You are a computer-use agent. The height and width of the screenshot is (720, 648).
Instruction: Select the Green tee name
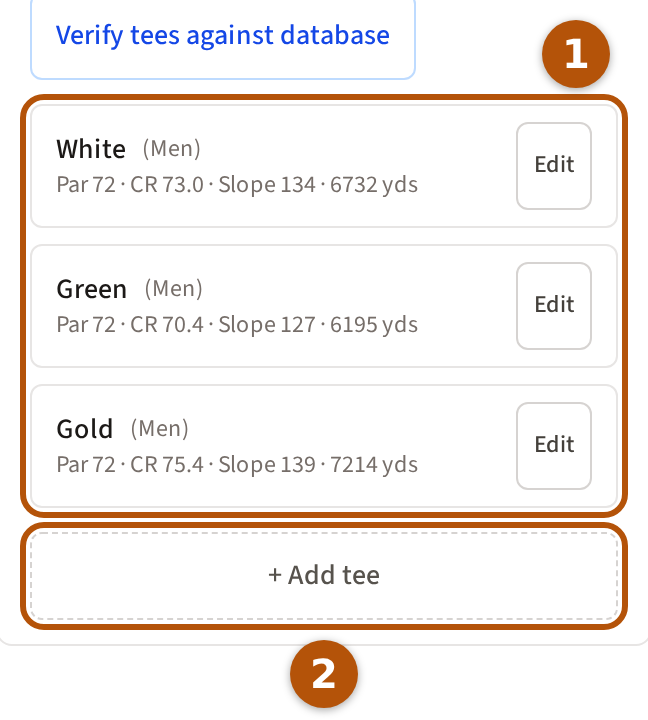pos(91,289)
